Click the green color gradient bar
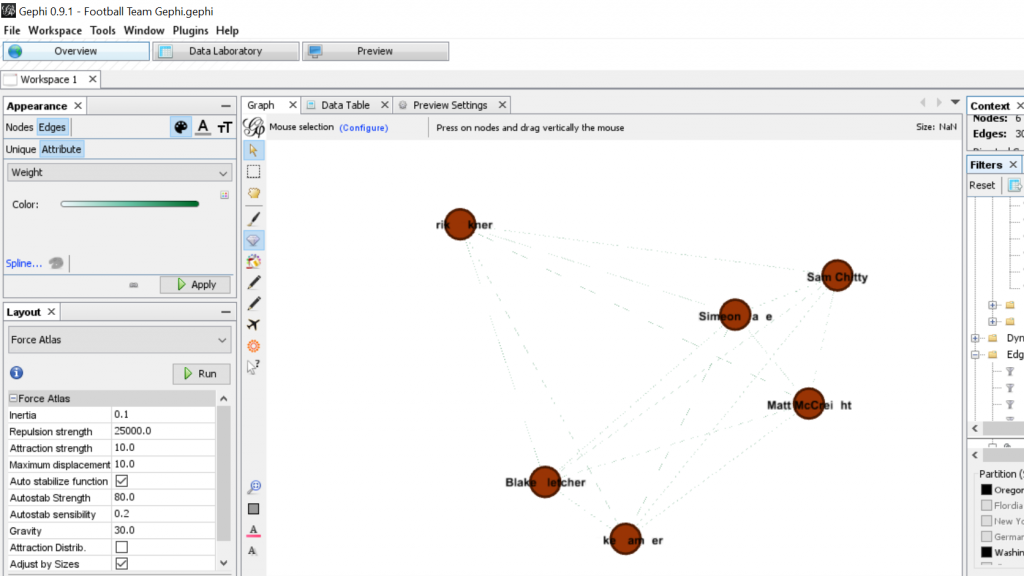 130,204
